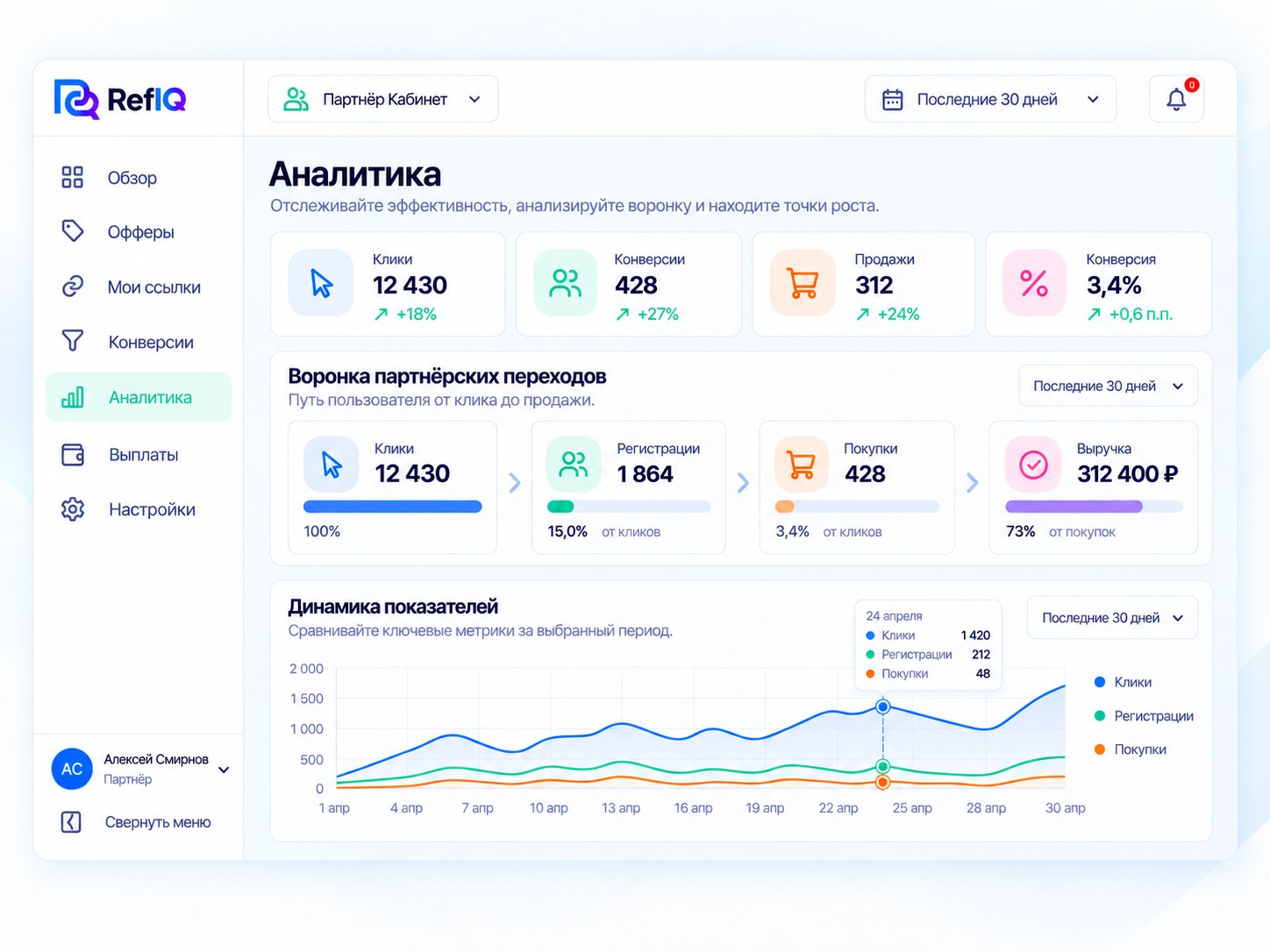Click the Аналитика page heading

coord(355,174)
